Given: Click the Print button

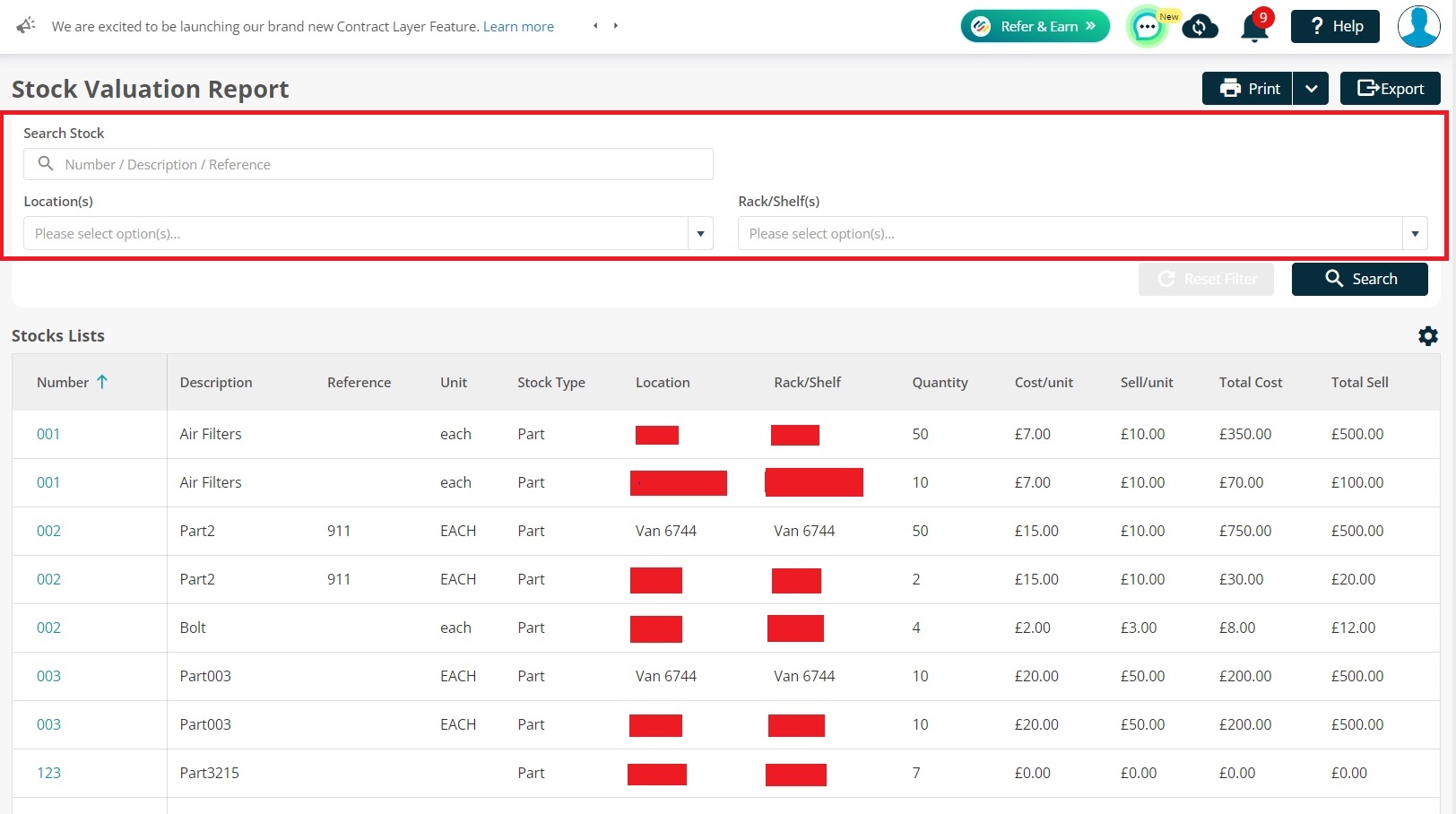Looking at the screenshot, I should coord(1247,89).
